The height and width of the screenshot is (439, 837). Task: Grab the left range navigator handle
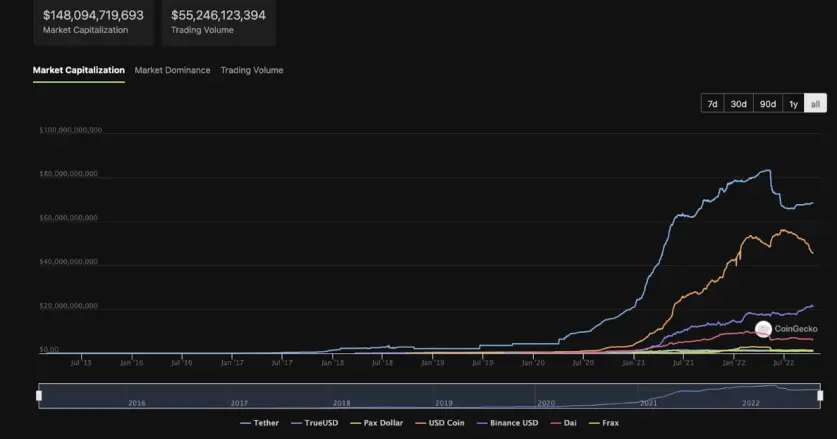coord(38,395)
